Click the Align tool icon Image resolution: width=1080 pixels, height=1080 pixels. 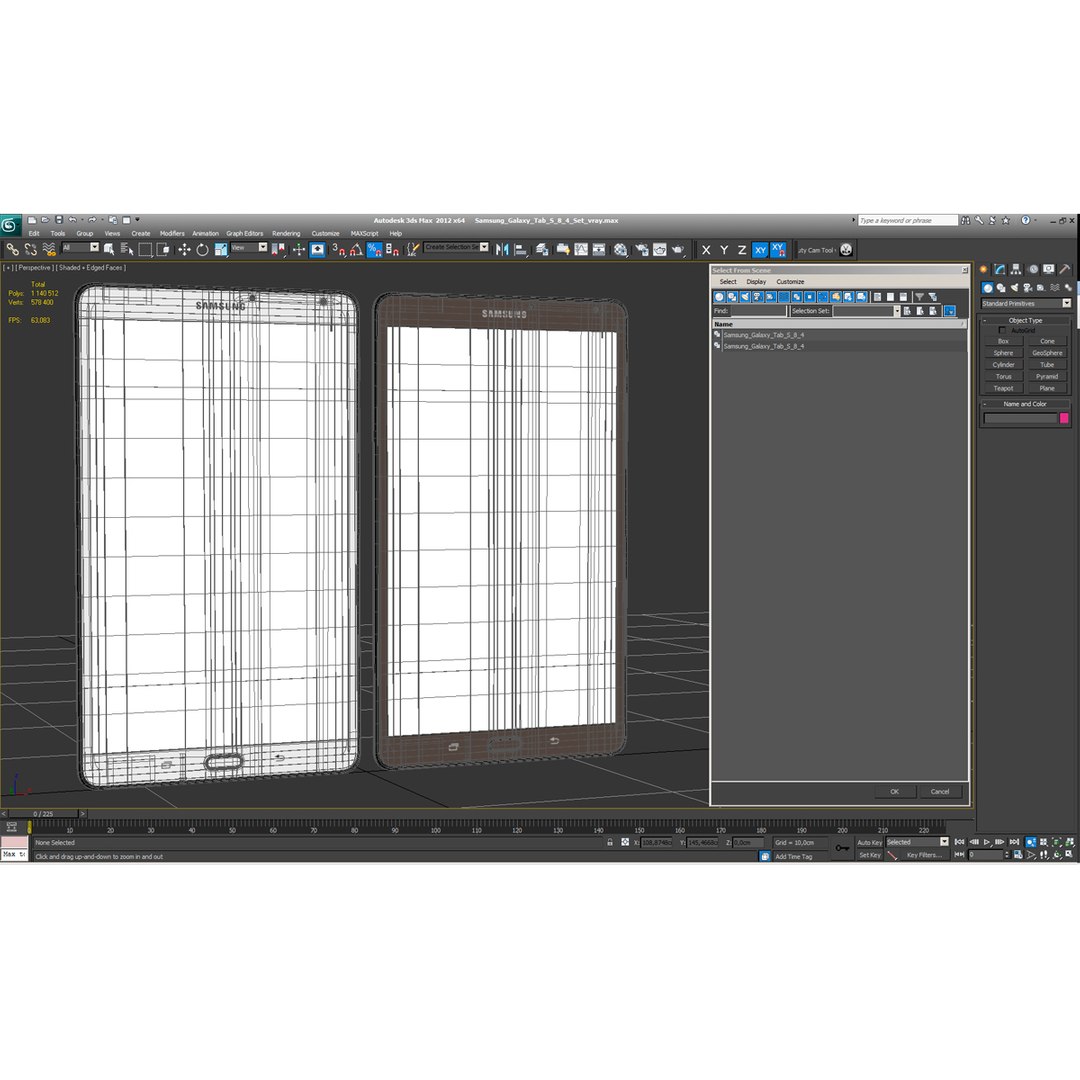(x=521, y=249)
